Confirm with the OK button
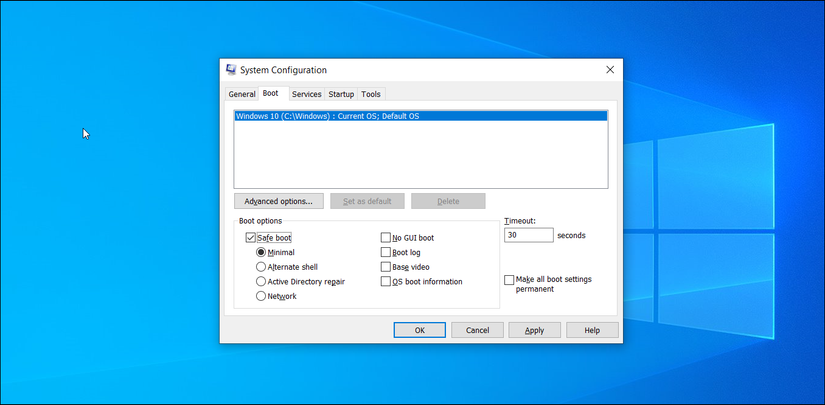Image resolution: width=825 pixels, height=405 pixels. point(419,330)
